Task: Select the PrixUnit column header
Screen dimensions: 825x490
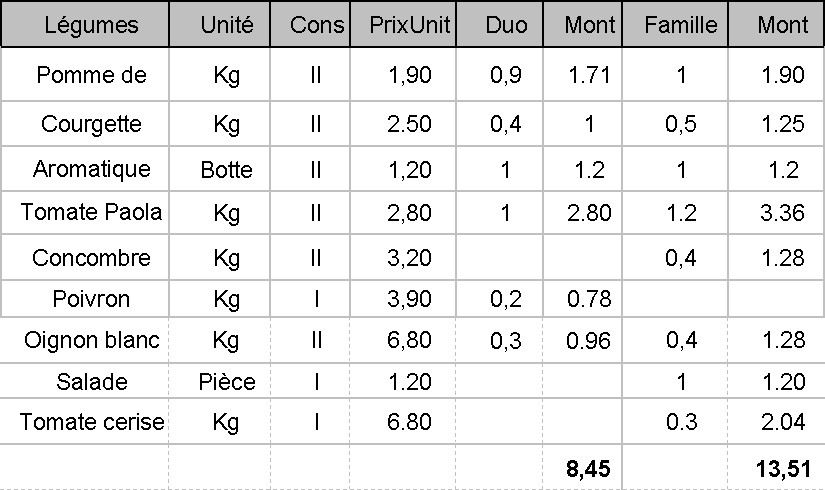Action: [404, 25]
